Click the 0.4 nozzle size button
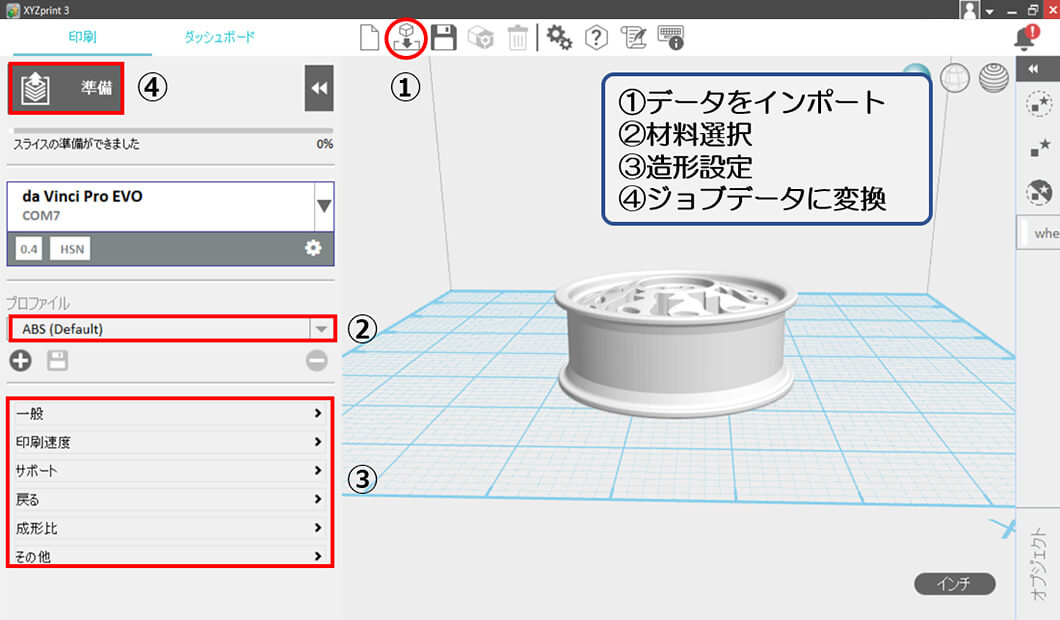This screenshot has height=620, width=1060. coord(29,249)
